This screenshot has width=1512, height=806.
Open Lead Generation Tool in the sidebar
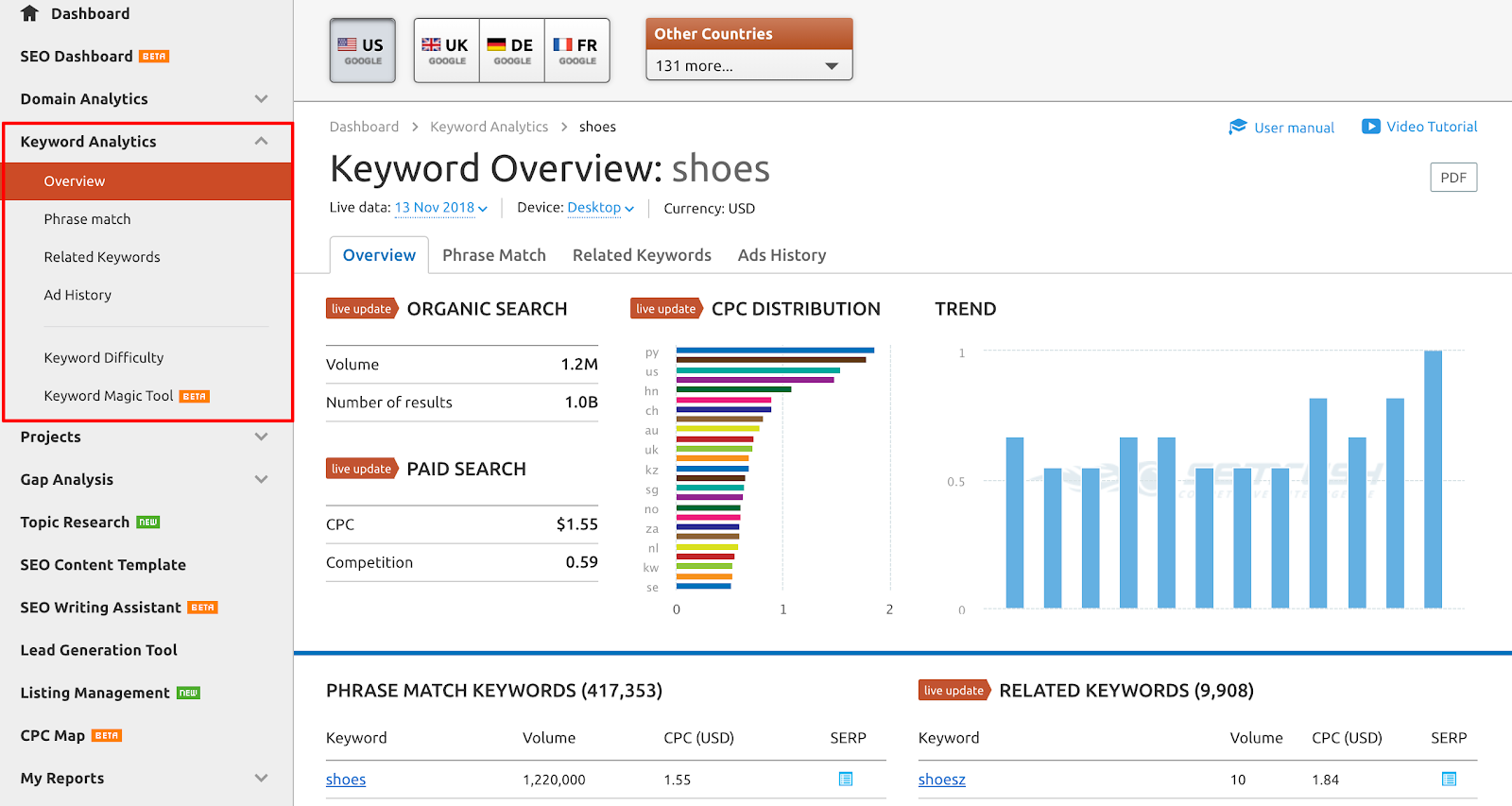98,650
